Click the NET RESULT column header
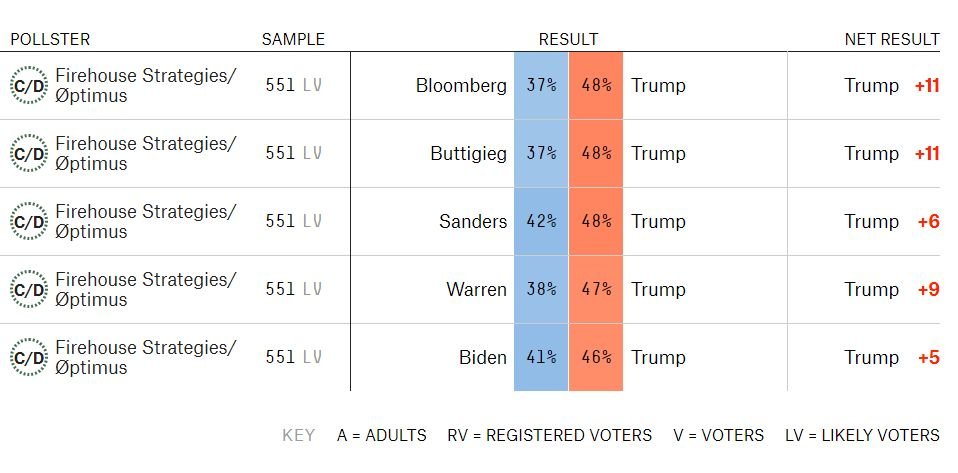Viewport: 958px width, 473px height. coord(892,40)
